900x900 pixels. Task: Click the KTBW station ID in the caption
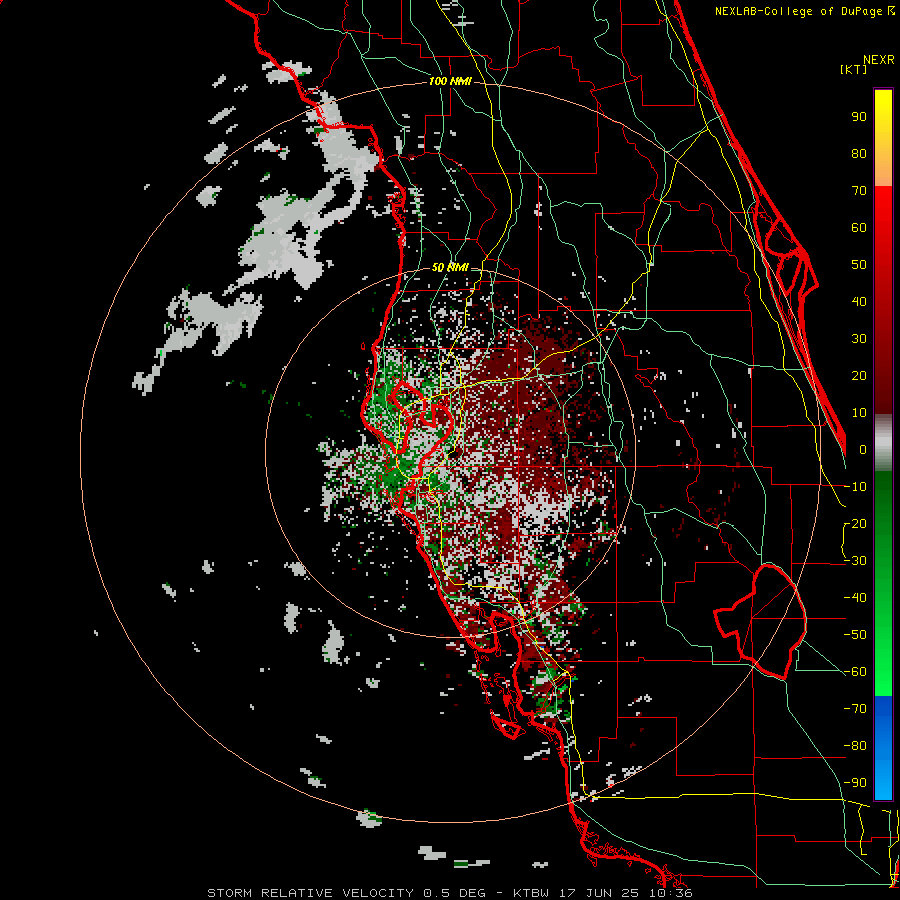point(530,893)
